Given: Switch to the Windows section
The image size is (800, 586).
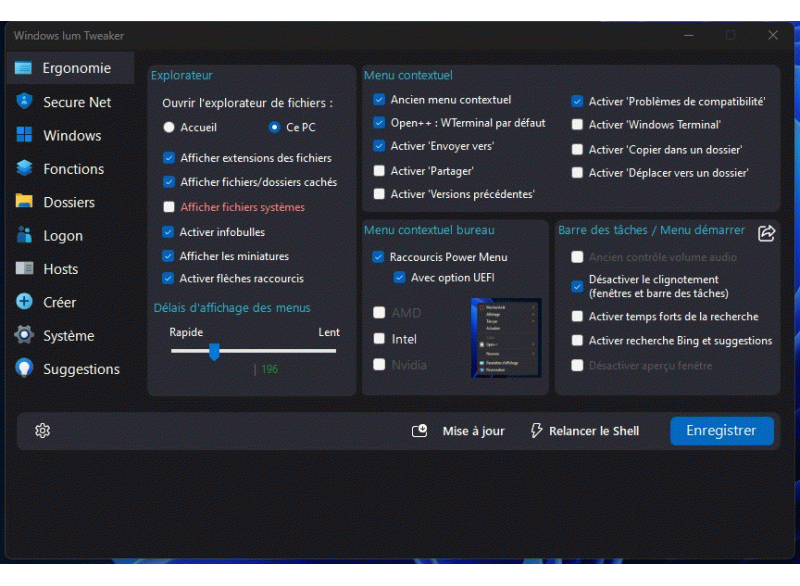Looking at the screenshot, I should tap(70, 135).
